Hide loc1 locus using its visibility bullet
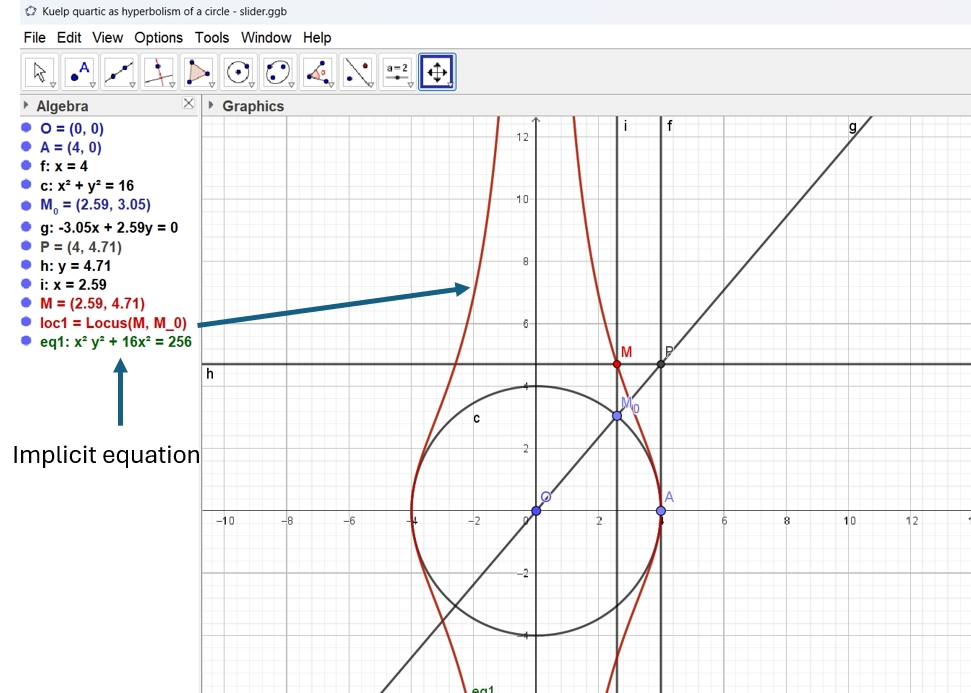This screenshot has width=971, height=693. [x=27, y=323]
